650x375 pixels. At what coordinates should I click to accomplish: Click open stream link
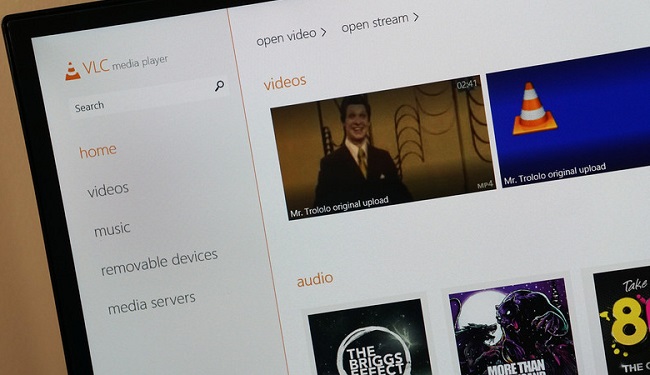(x=375, y=22)
